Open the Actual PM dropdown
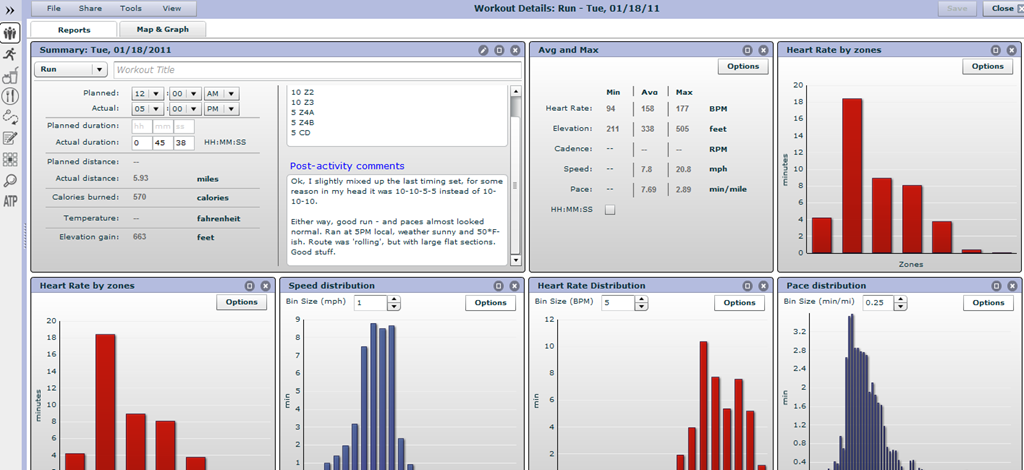This screenshot has width=1024, height=470. pyautogui.click(x=222, y=109)
